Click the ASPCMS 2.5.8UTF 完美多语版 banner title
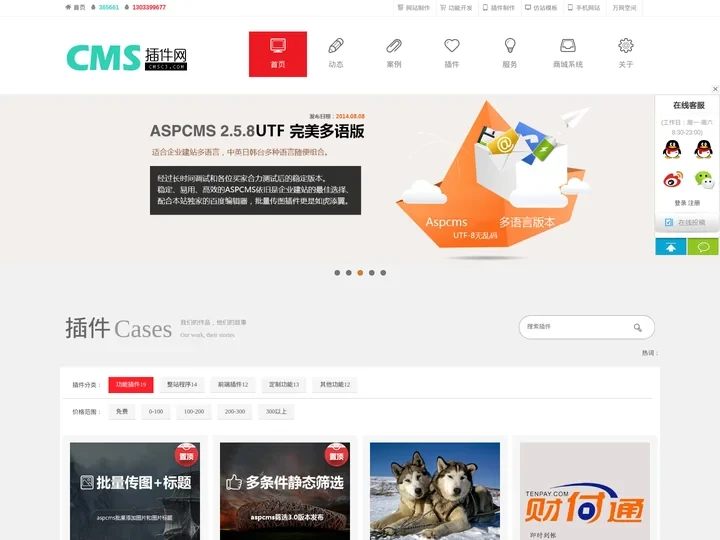Viewport: 720px width, 540px height. click(x=257, y=131)
